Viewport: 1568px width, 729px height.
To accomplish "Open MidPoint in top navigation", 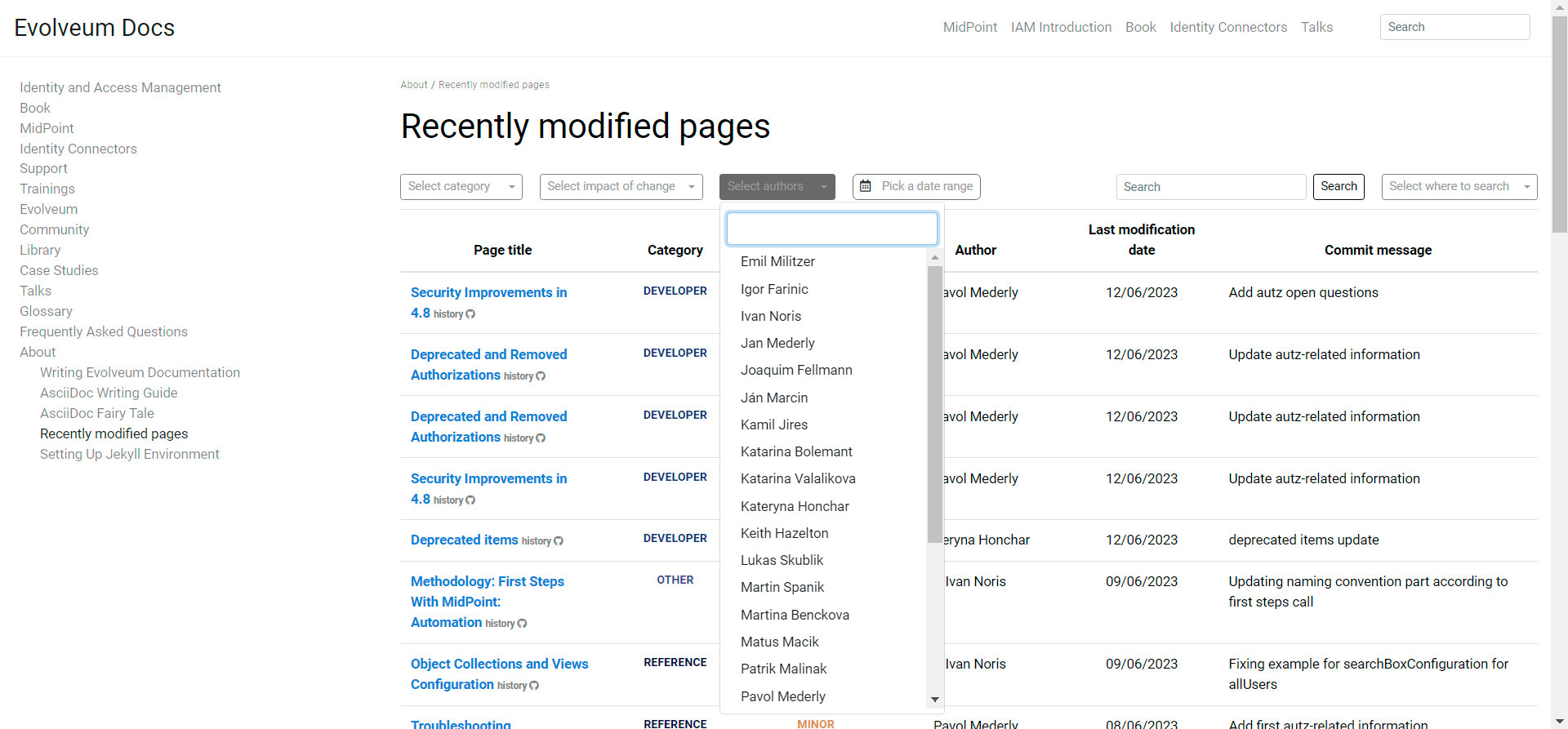I will click(x=970, y=27).
